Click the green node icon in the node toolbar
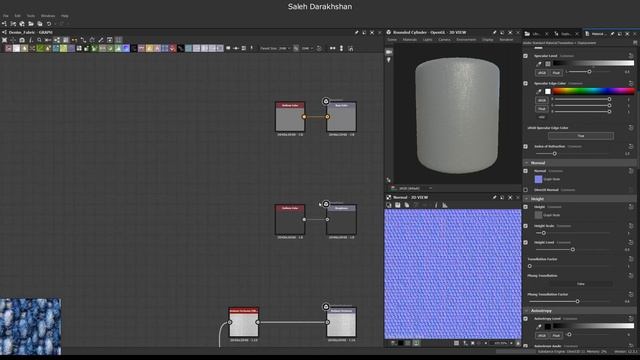 [x=40, y=48]
